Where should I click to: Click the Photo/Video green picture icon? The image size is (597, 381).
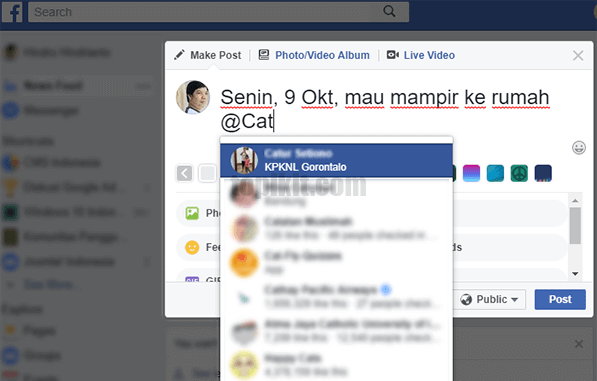(x=192, y=213)
